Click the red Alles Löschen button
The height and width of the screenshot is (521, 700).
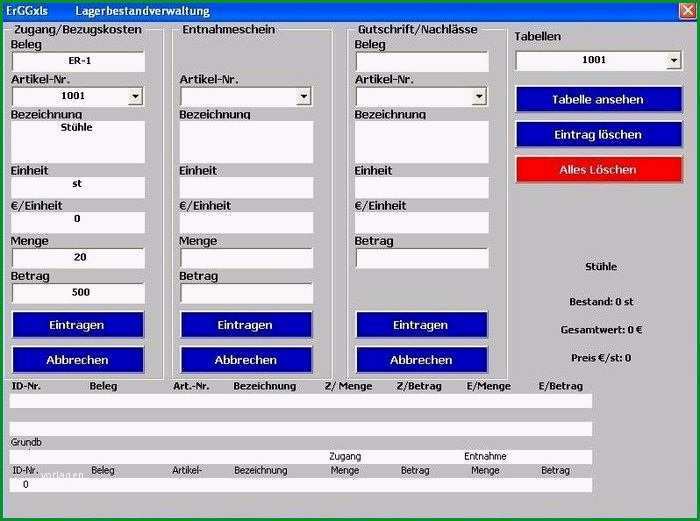point(599,170)
